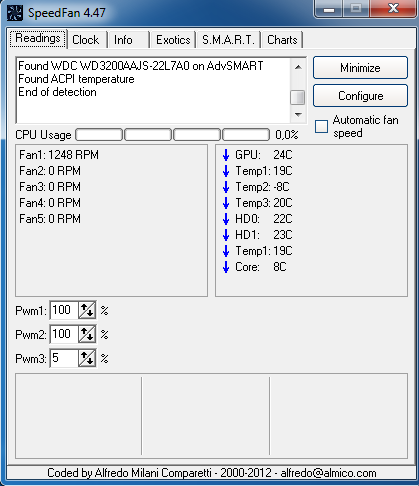This screenshot has width=419, height=486.
Task: Click the arrow icon next to Temp1: 19C above Core
Action: click(x=226, y=251)
